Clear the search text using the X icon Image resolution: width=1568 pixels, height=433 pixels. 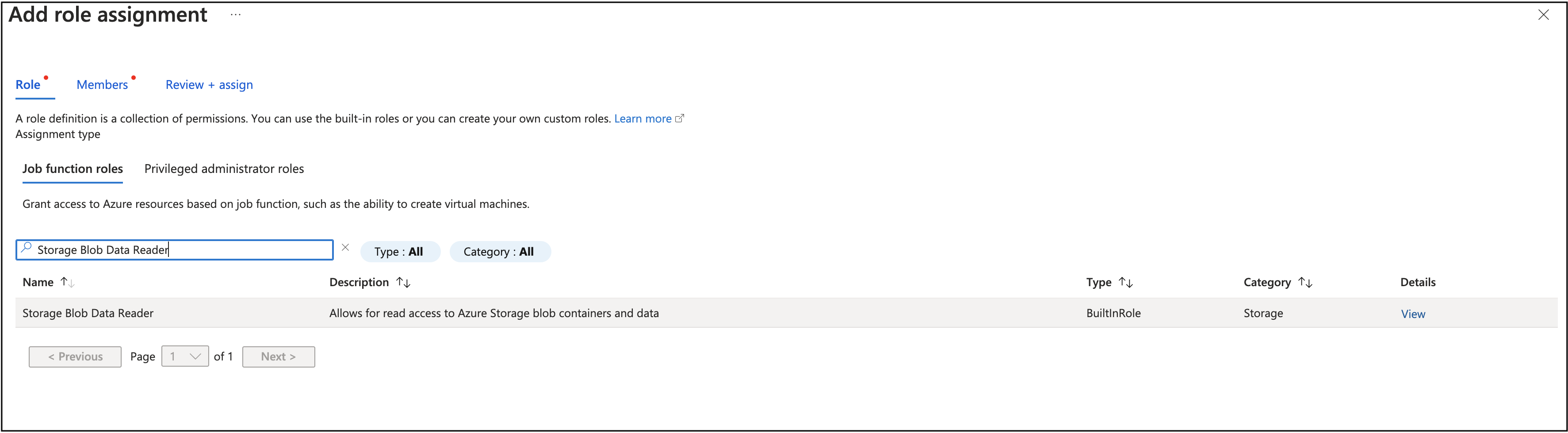coord(345,247)
